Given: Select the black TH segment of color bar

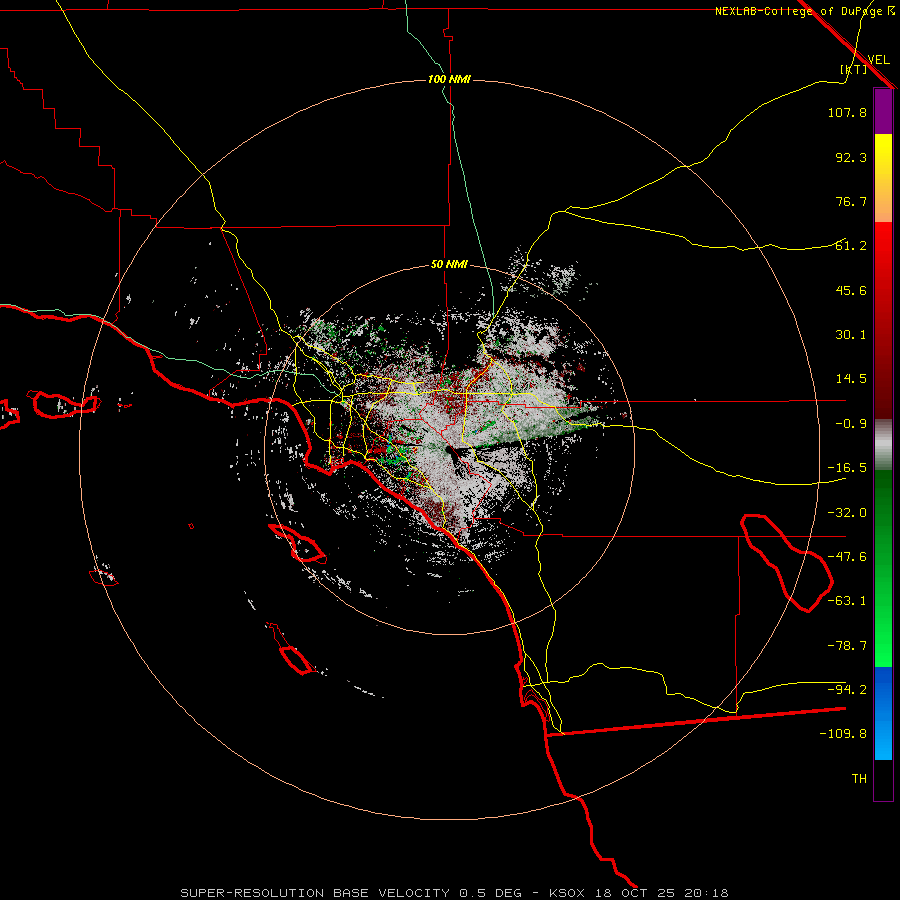Looking at the screenshot, I should 883,780.
